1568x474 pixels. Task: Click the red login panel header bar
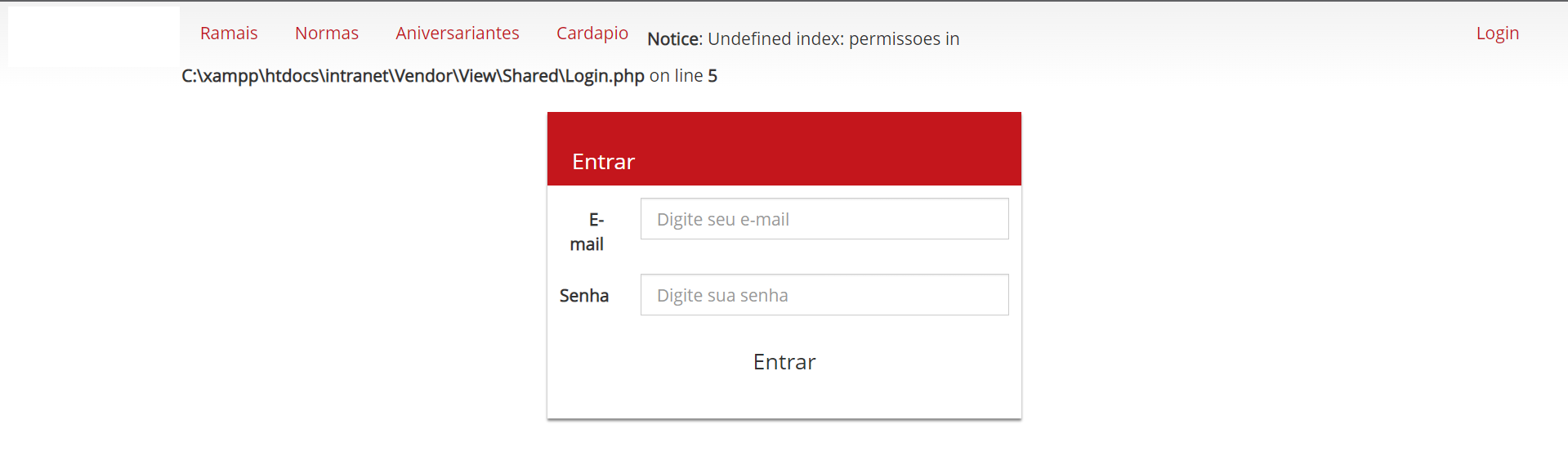click(x=784, y=149)
